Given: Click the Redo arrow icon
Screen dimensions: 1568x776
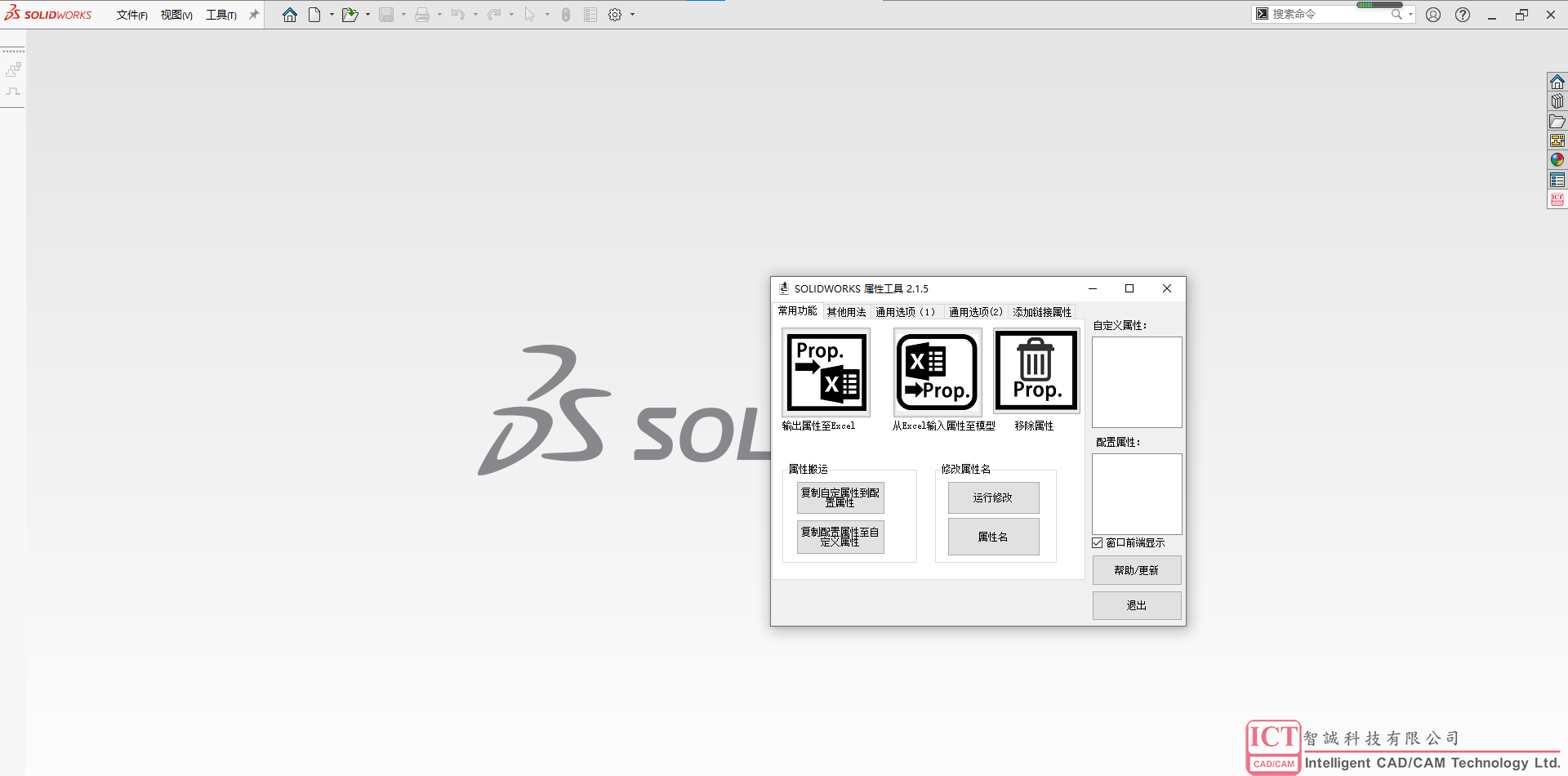Looking at the screenshot, I should point(494,15).
